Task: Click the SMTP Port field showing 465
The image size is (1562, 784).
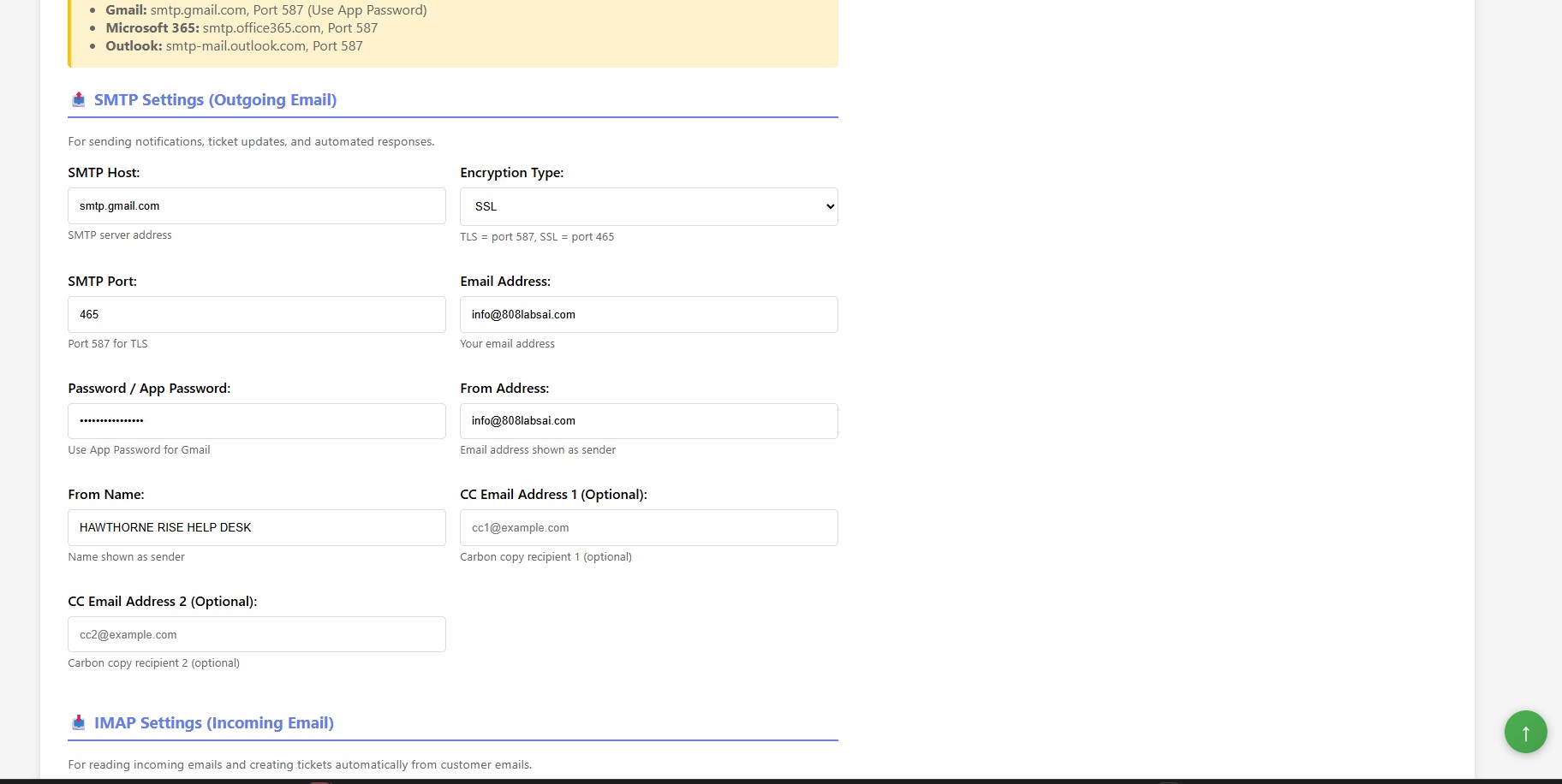Action: pos(256,314)
